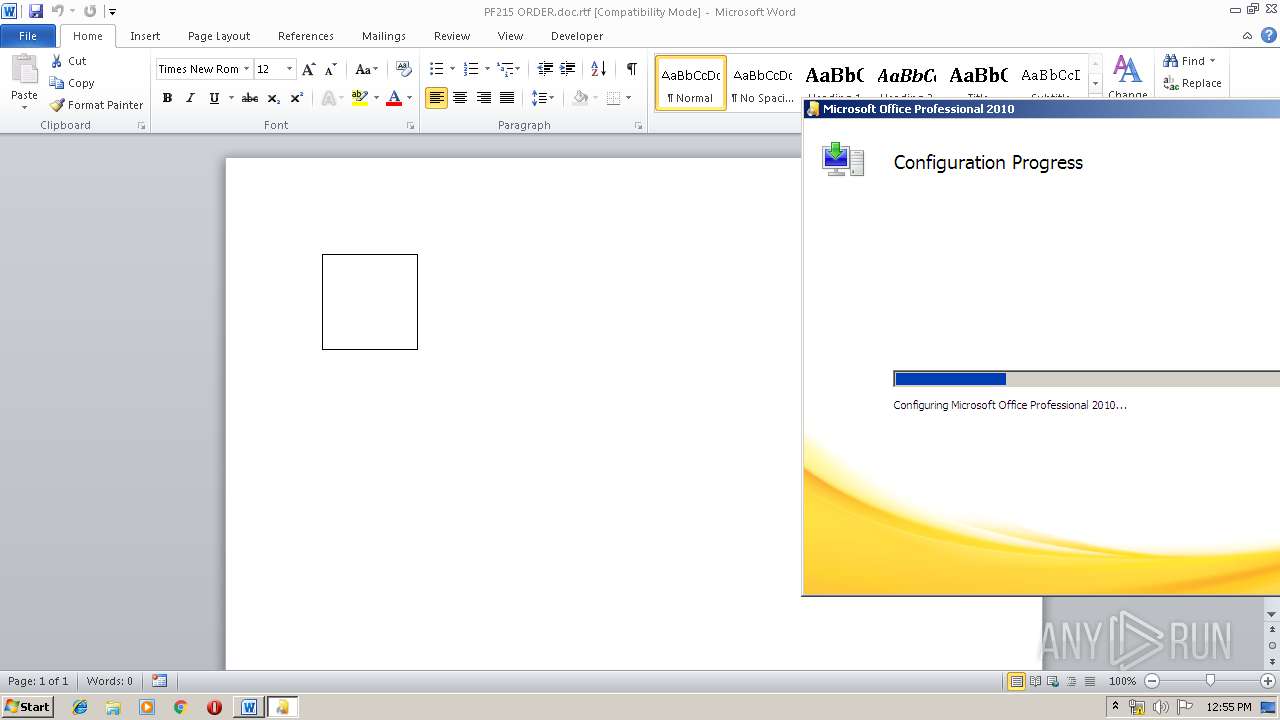Justify paragraph text
The width and height of the screenshot is (1280, 720).
tap(507, 98)
